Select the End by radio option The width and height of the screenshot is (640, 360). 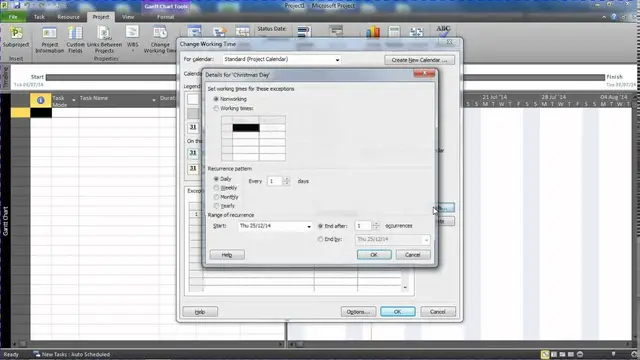pos(320,239)
